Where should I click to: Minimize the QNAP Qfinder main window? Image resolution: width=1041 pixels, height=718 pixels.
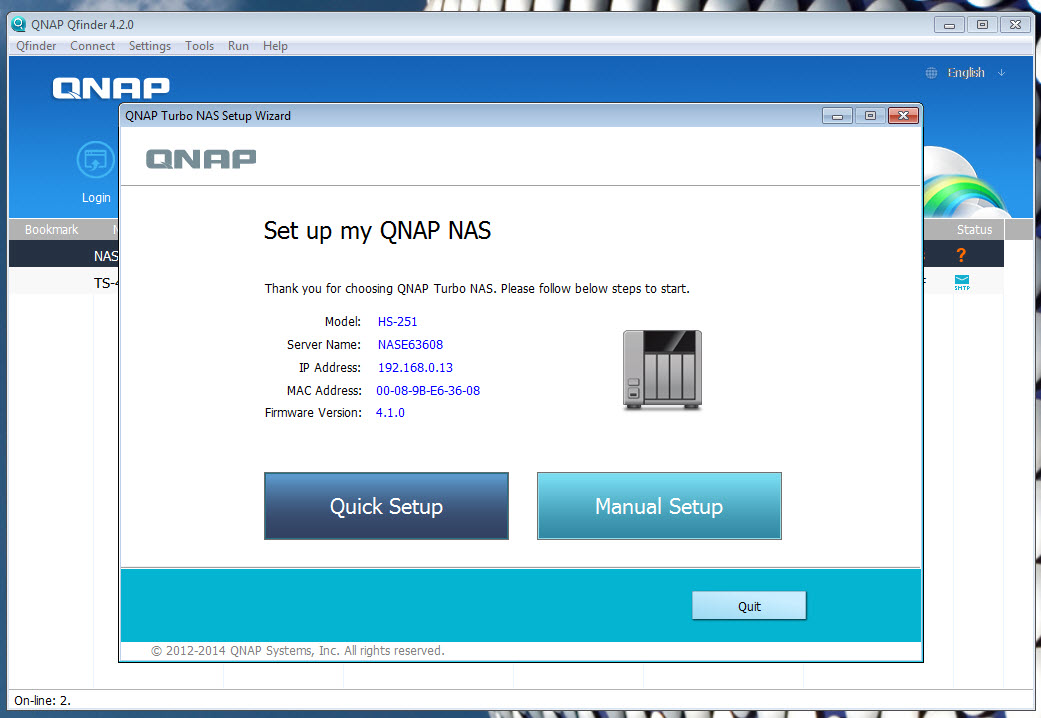pos(949,25)
